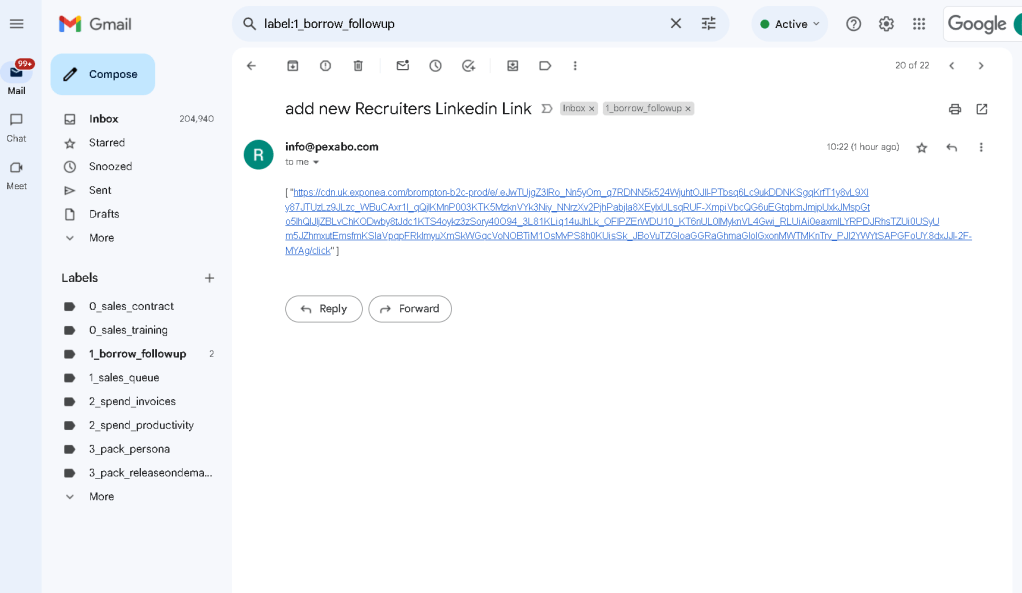
Task: Open the Labels tag icon in toolbar
Action: pyautogui.click(x=545, y=66)
